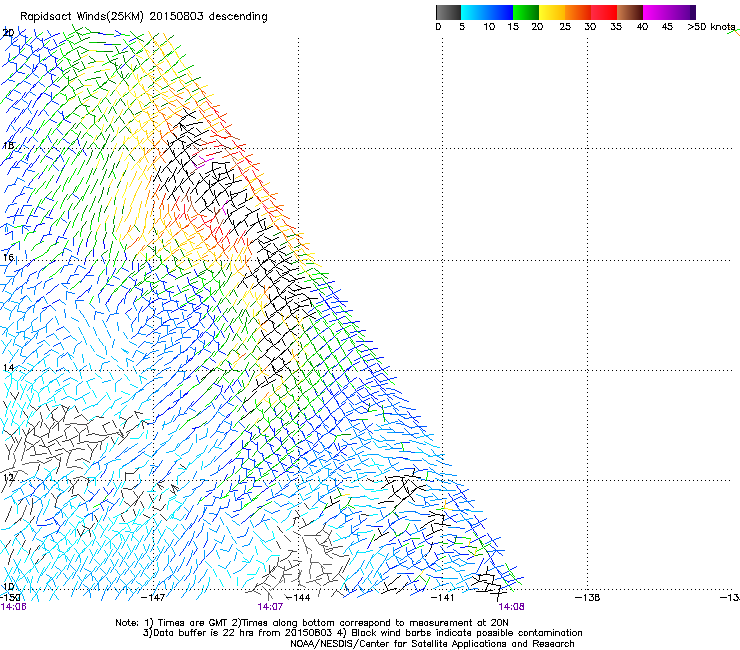Click the '45' label under the color bar
This screenshot has width=740, height=650.
click(667, 27)
